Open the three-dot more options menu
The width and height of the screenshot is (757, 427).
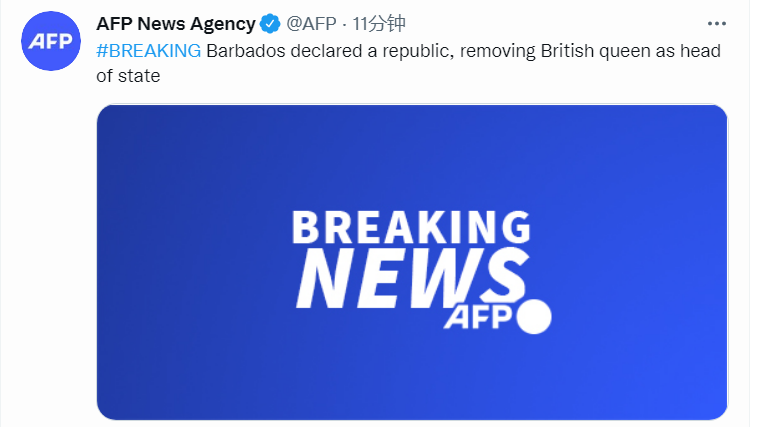point(716,24)
